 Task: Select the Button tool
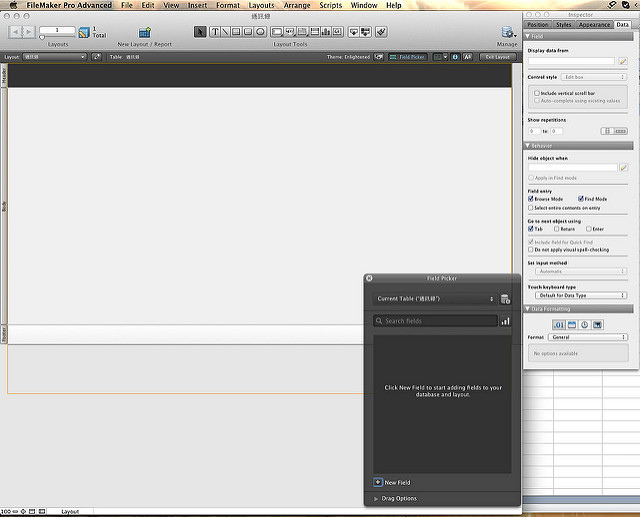290,32
